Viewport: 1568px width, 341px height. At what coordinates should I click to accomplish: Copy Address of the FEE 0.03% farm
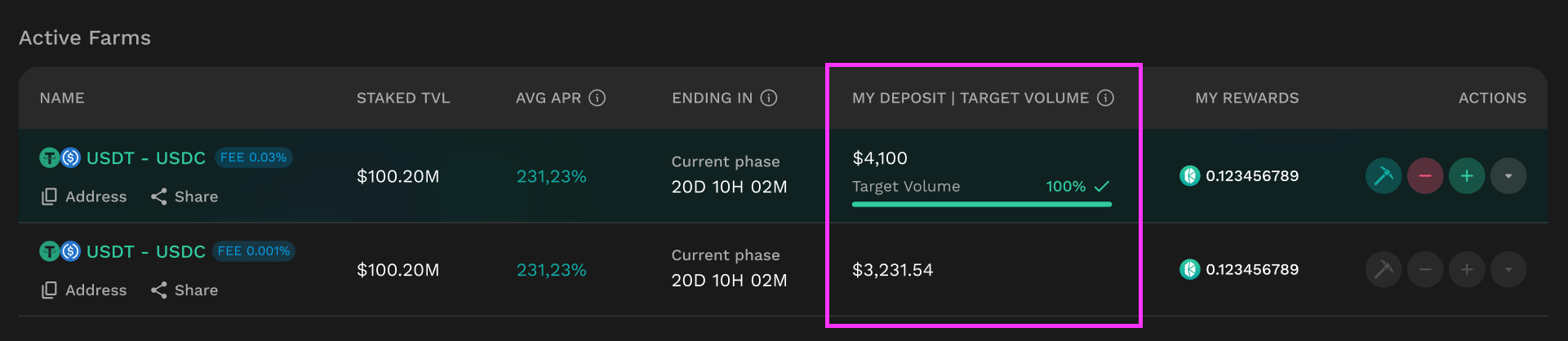point(85,197)
